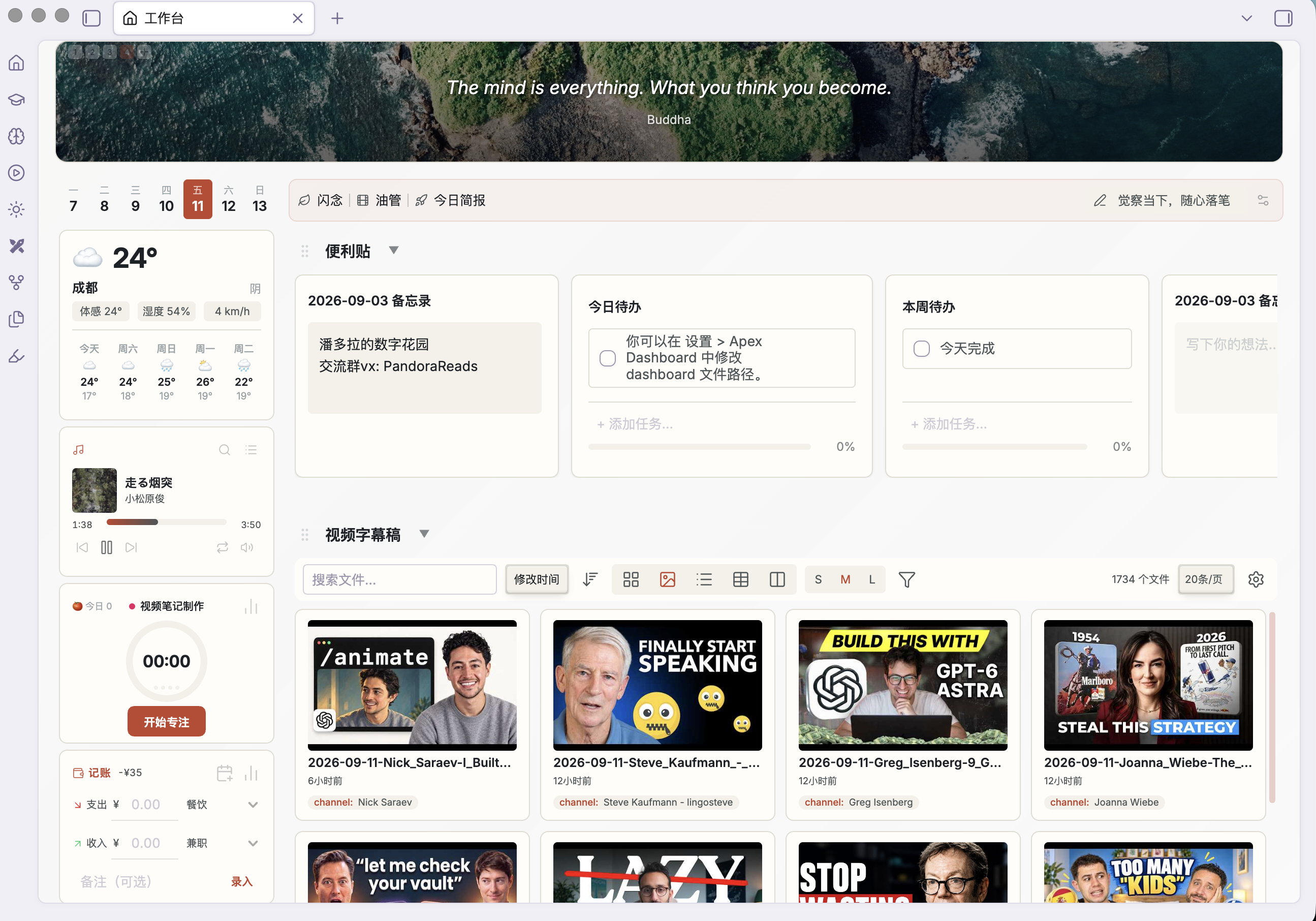
Task: Open the 修改时间 sort dropdown
Action: pyautogui.click(x=537, y=579)
